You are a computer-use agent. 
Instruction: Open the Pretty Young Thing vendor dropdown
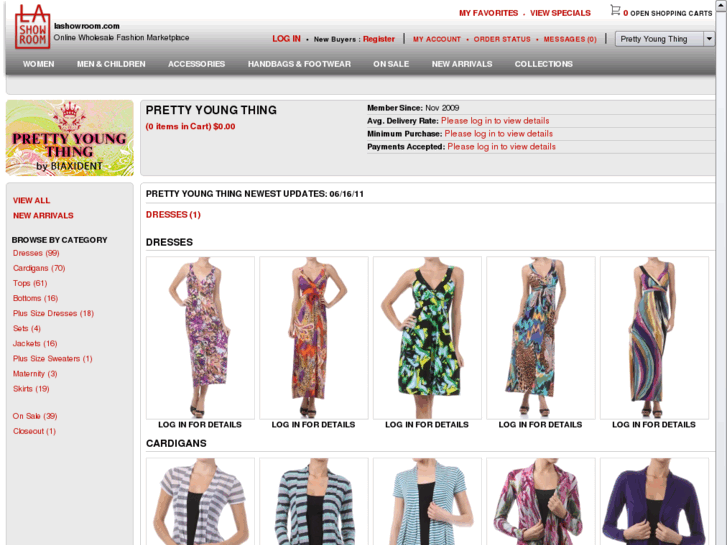click(x=664, y=39)
